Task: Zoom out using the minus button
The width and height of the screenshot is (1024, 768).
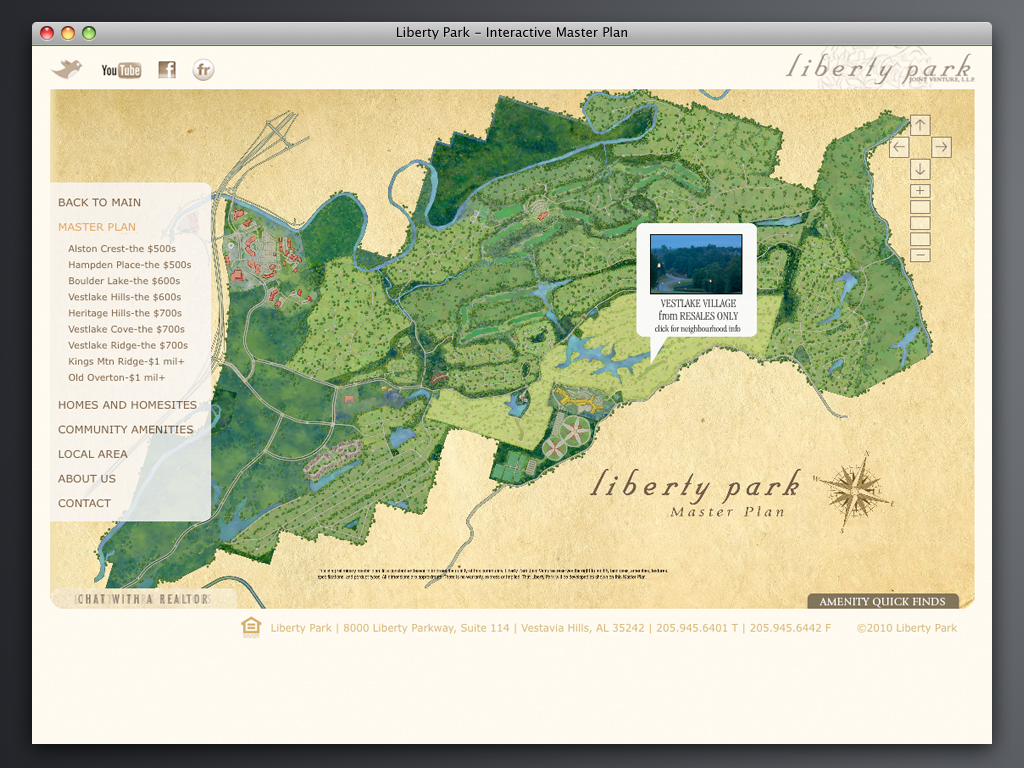Action: (x=920, y=255)
